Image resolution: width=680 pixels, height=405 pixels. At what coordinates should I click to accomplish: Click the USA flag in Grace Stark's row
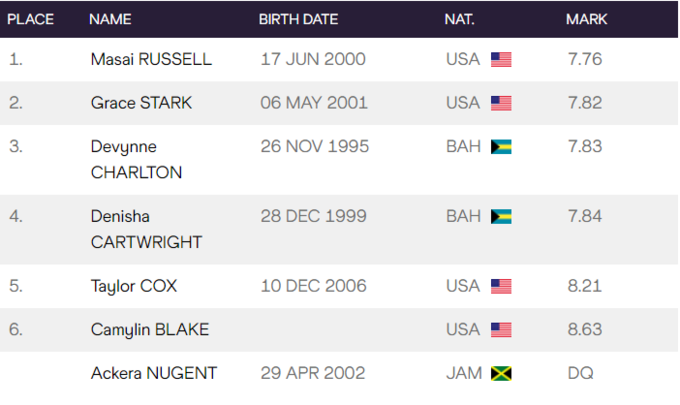click(x=501, y=103)
